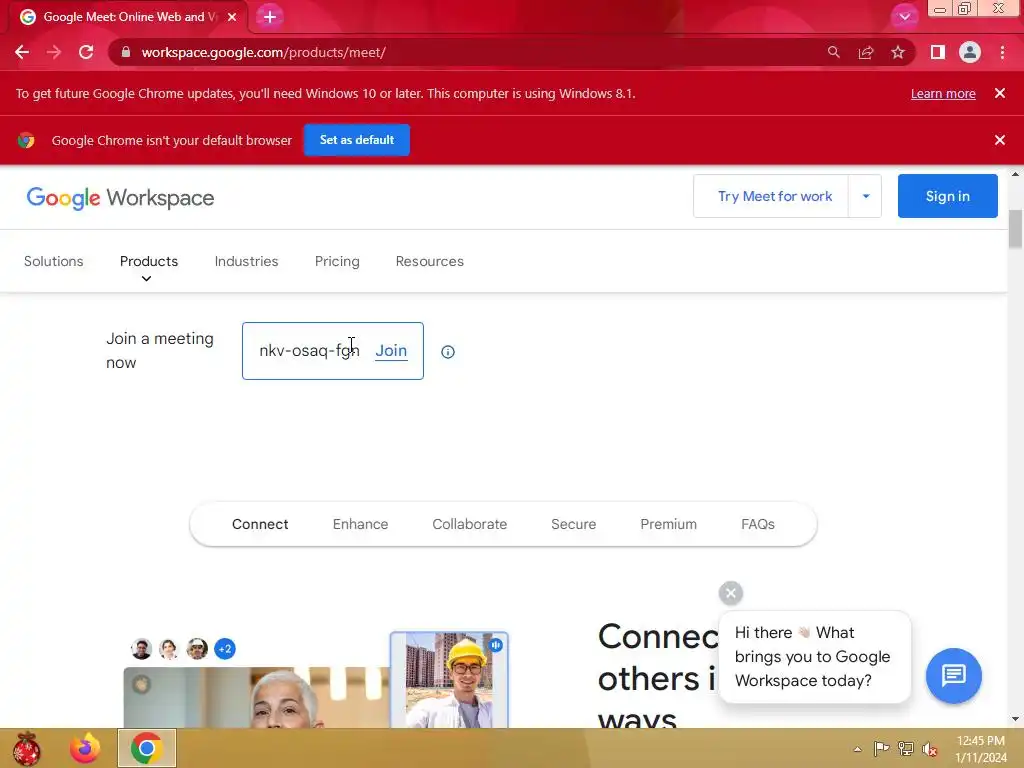The height and width of the screenshot is (768, 1024).
Task: Switch to the Premium tab
Action: point(668,524)
